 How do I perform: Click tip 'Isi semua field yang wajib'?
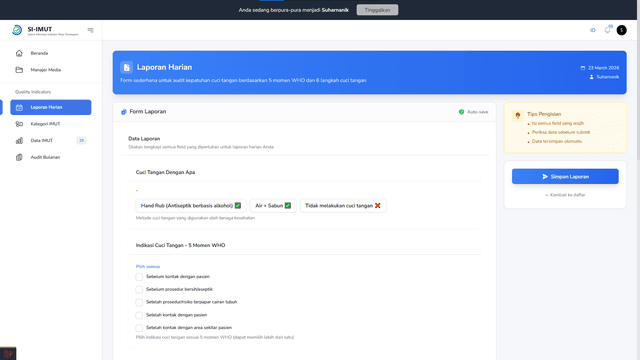558,123
